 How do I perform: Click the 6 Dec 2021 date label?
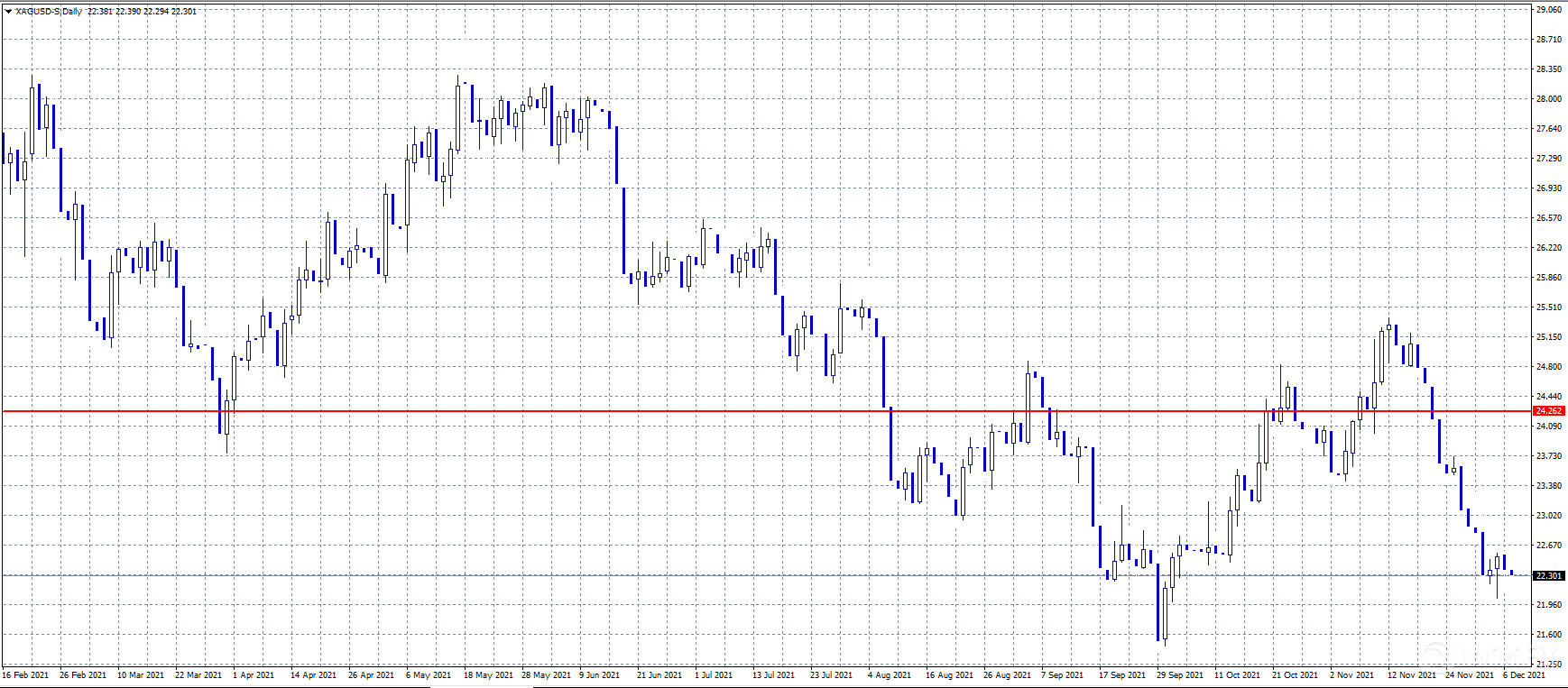(1524, 675)
